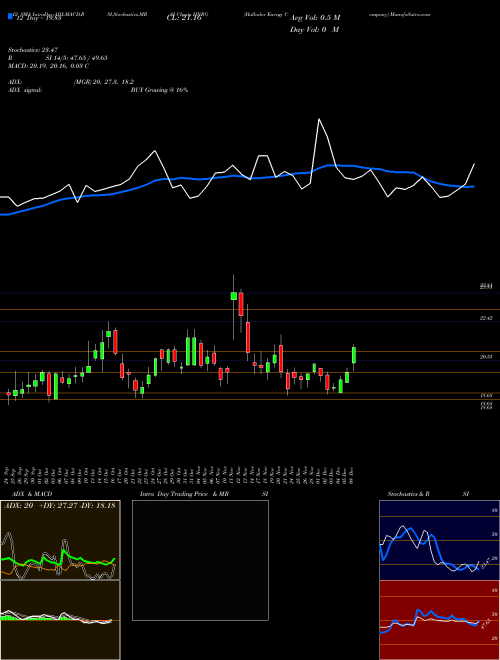Click the 'Stochastics & R' panel title

[408, 494]
